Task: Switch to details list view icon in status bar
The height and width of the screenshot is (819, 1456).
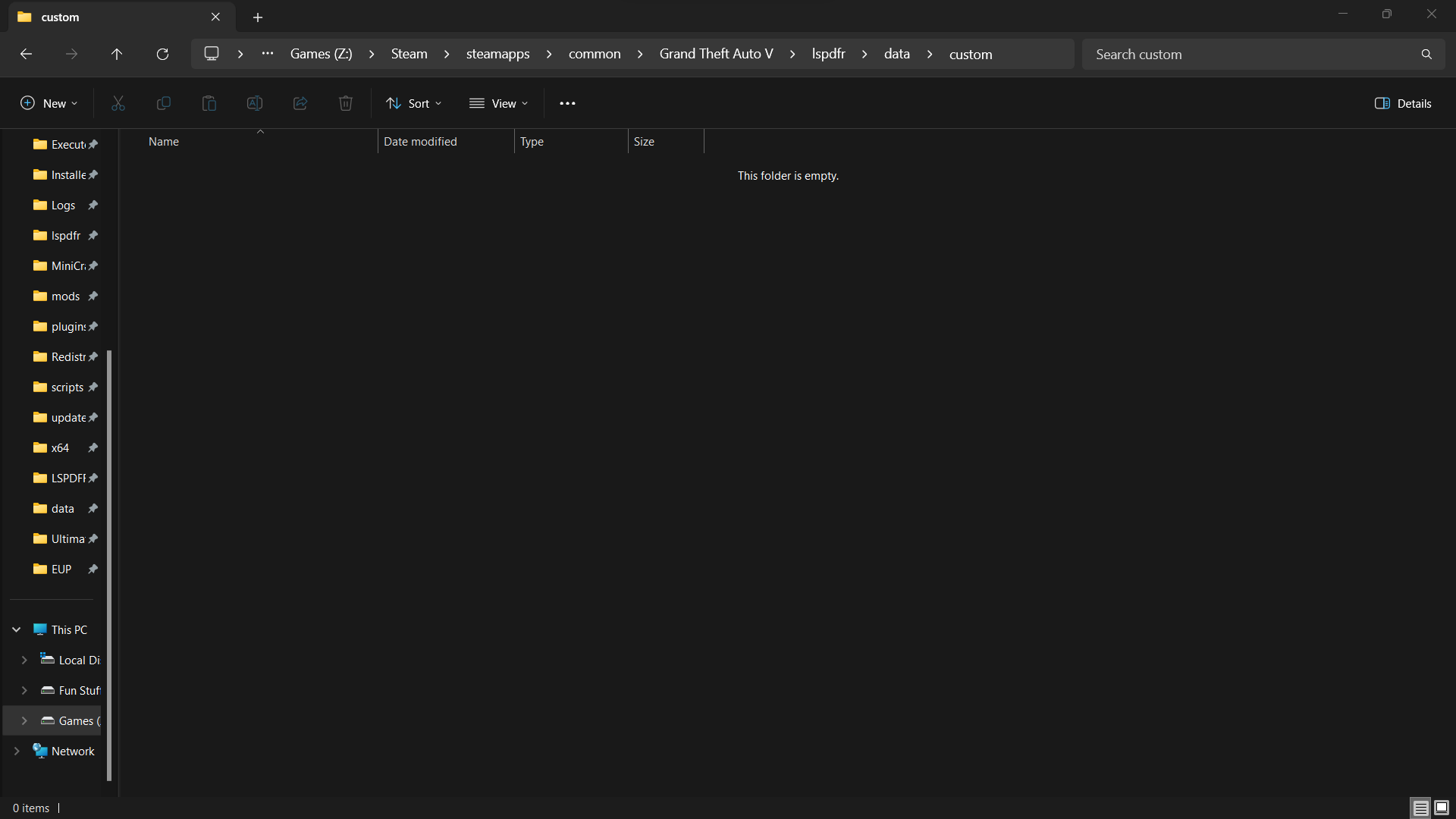Action: 1420,808
